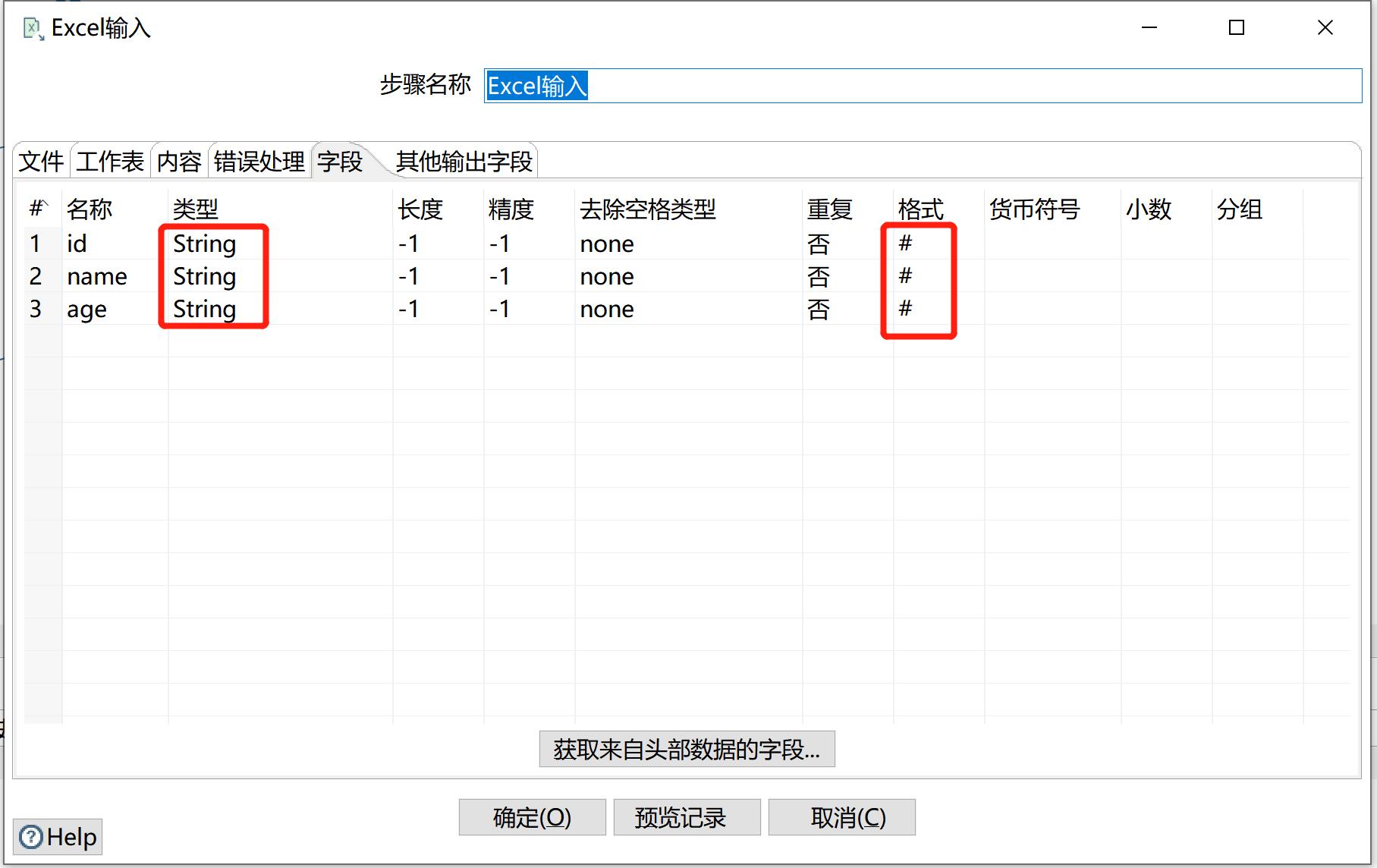Image resolution: width=1377 pixels, height=868 pixels.
Task: Open type String cell in name row
Action: point(280,276)
